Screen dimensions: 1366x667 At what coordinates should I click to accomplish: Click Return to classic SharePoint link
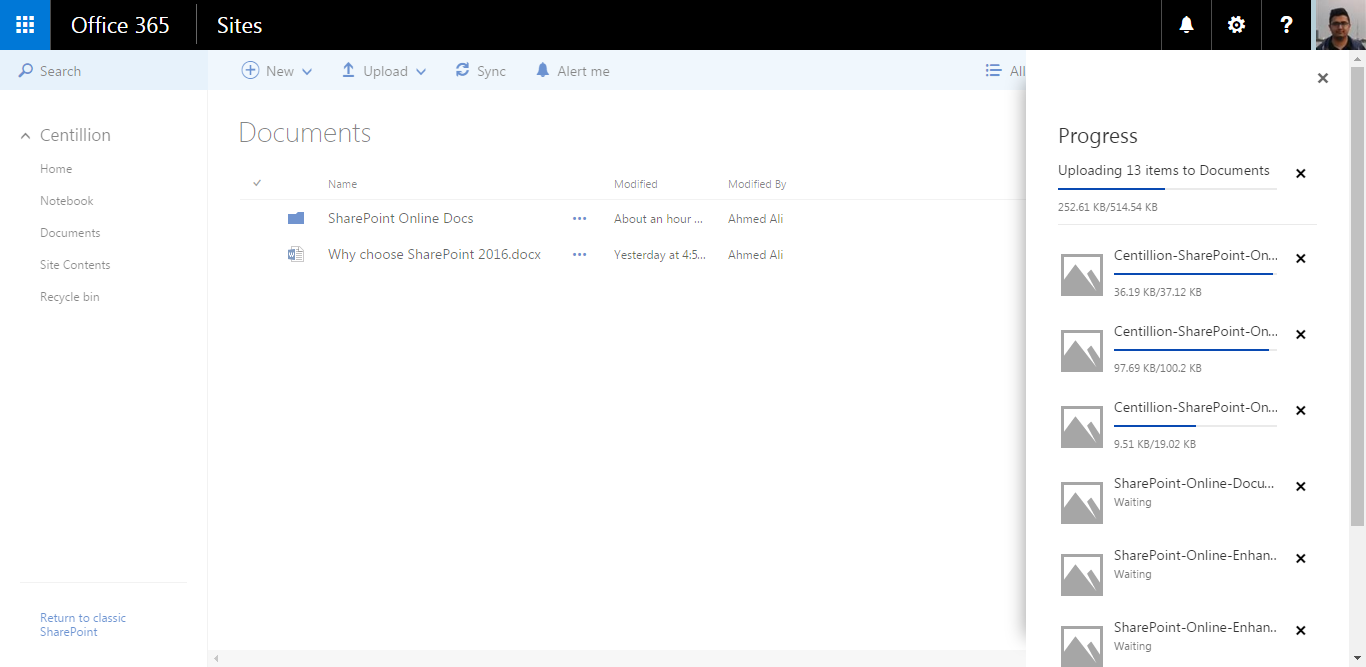83,625
